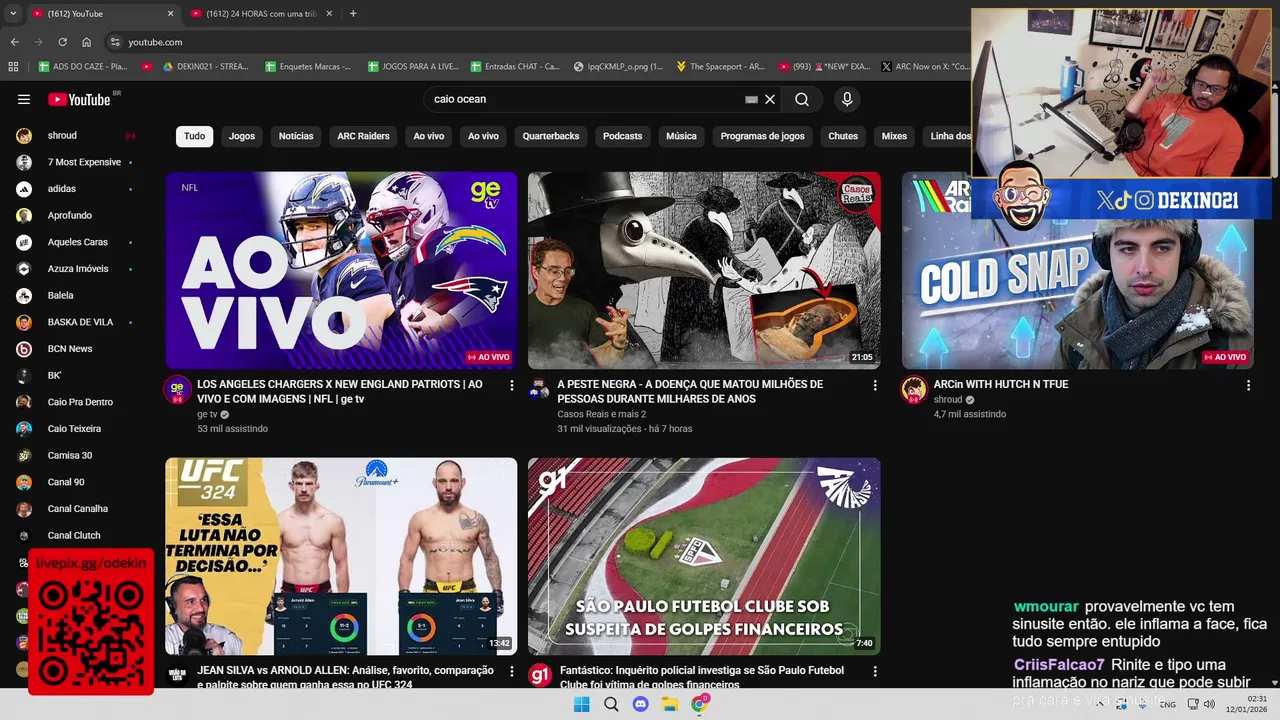Select the 'Chutes' filter chip
The height and width of the screenshot is (720, 1280).
[x=843, y=136]
